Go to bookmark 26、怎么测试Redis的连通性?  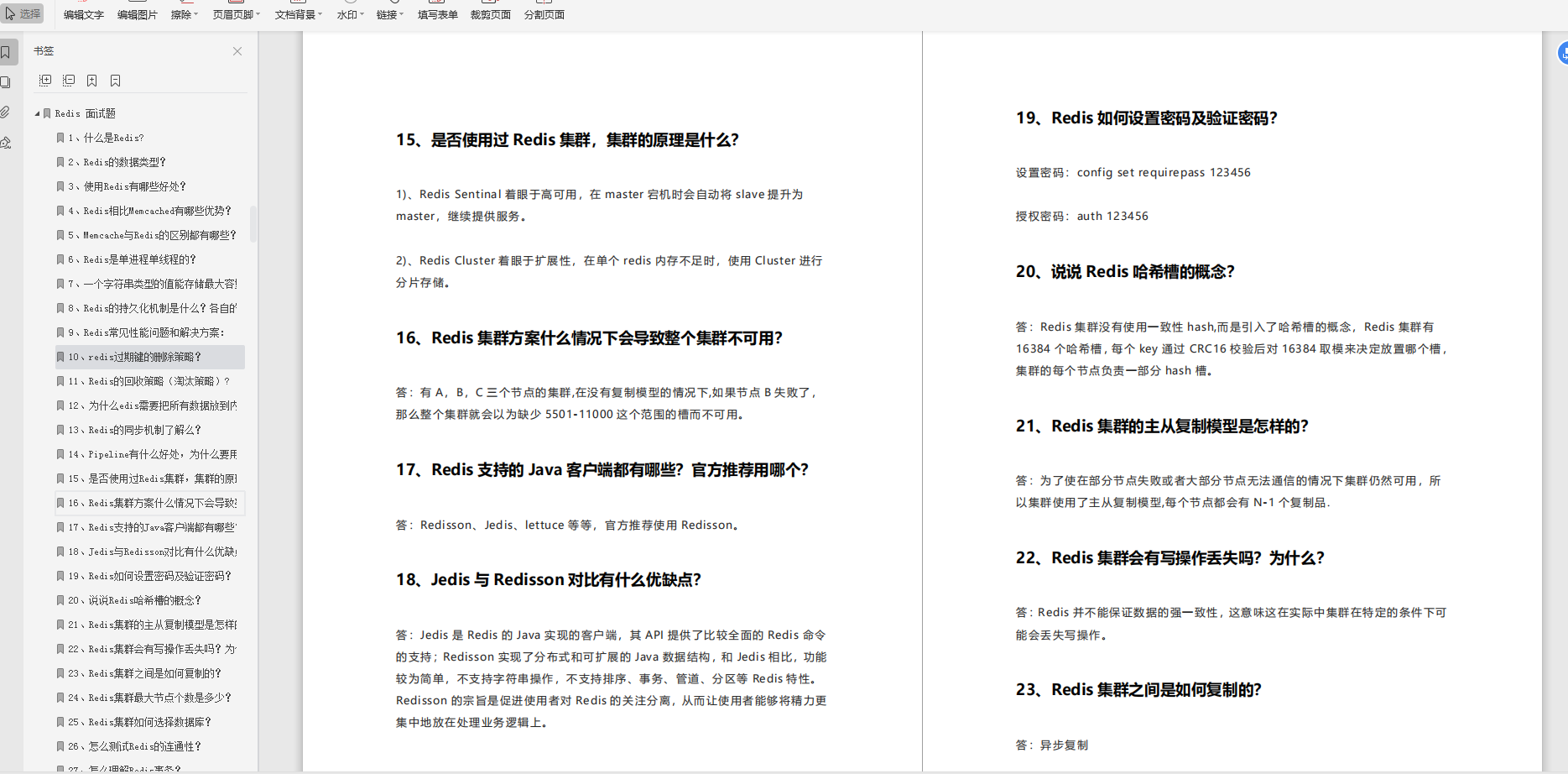(134, 746)
